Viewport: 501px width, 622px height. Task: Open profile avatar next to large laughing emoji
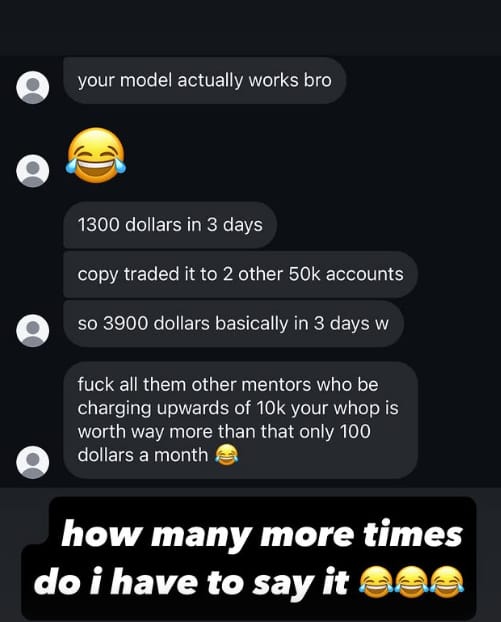[33, 171]
